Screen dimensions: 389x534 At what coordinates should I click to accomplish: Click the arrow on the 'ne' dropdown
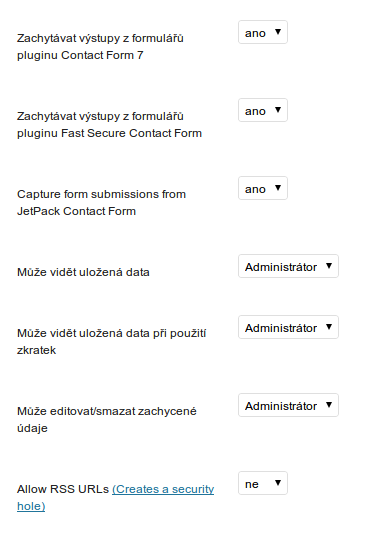click(278, 483)
